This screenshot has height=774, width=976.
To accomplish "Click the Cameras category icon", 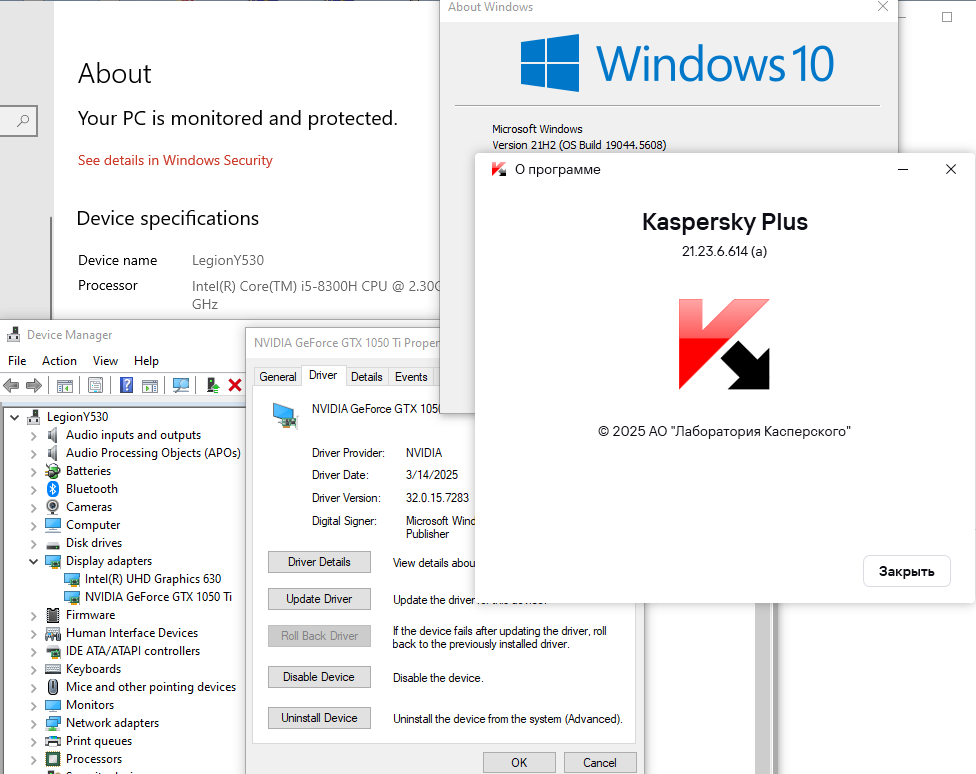I will 53,507.
